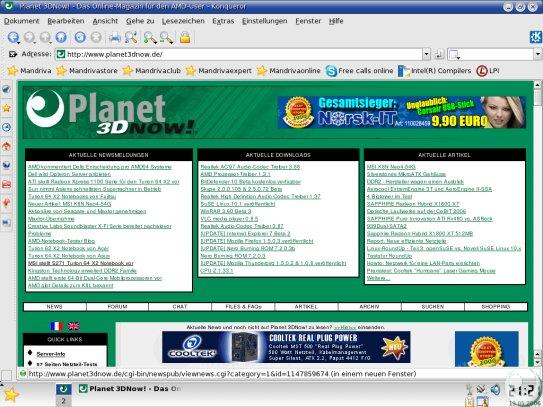Open the Back button history dropdown arrow
Viewport: 543px width, 407px height.
click(18, 42)
